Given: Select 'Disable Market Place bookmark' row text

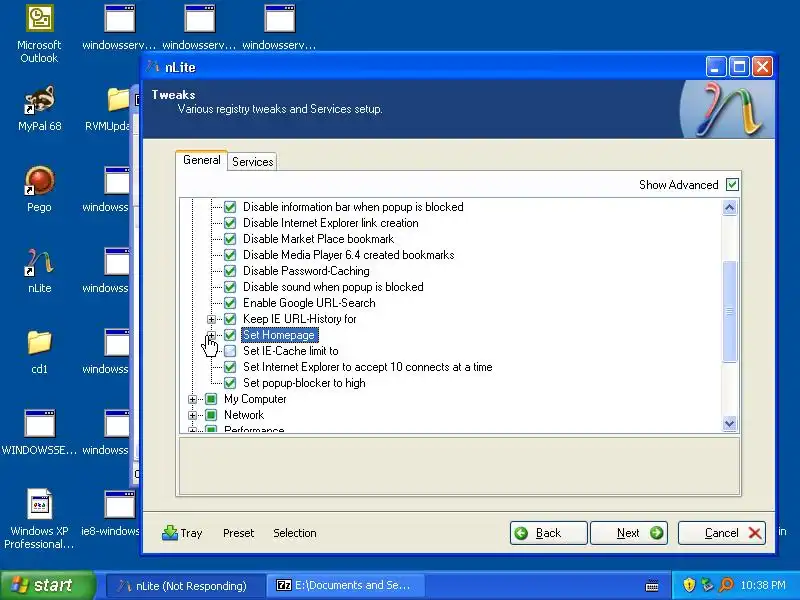Looking at the screenshot, I should click(x=318, y=239).
